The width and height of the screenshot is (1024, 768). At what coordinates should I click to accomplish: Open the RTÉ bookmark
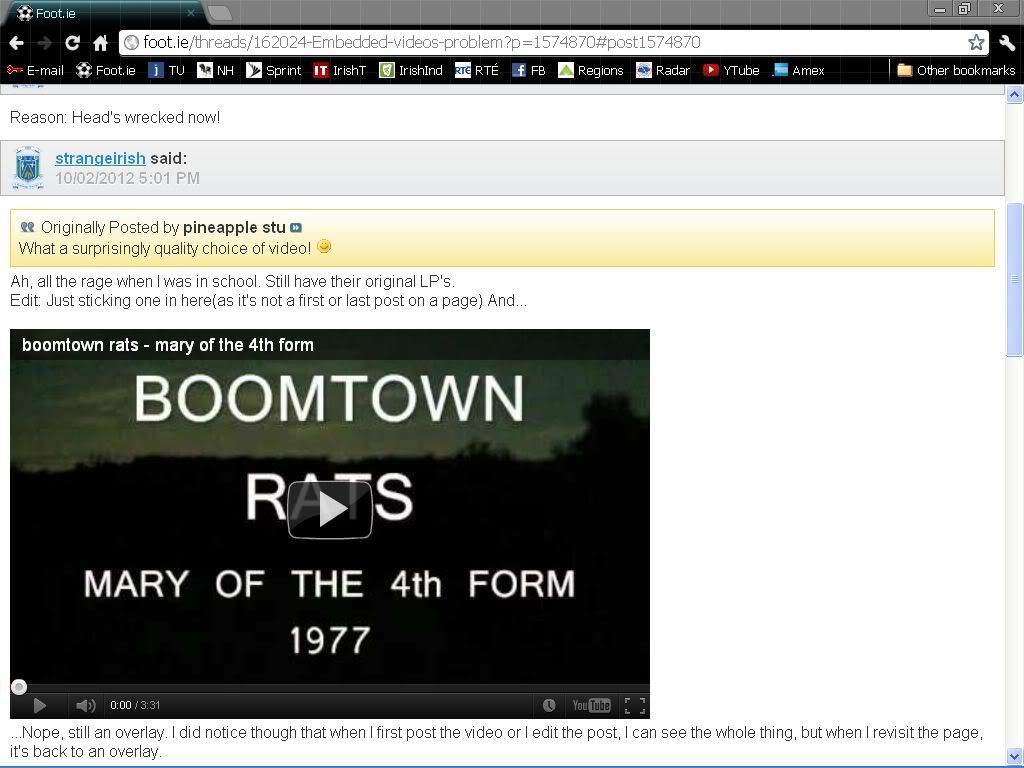pyautogui.click(x=477, y=70)
